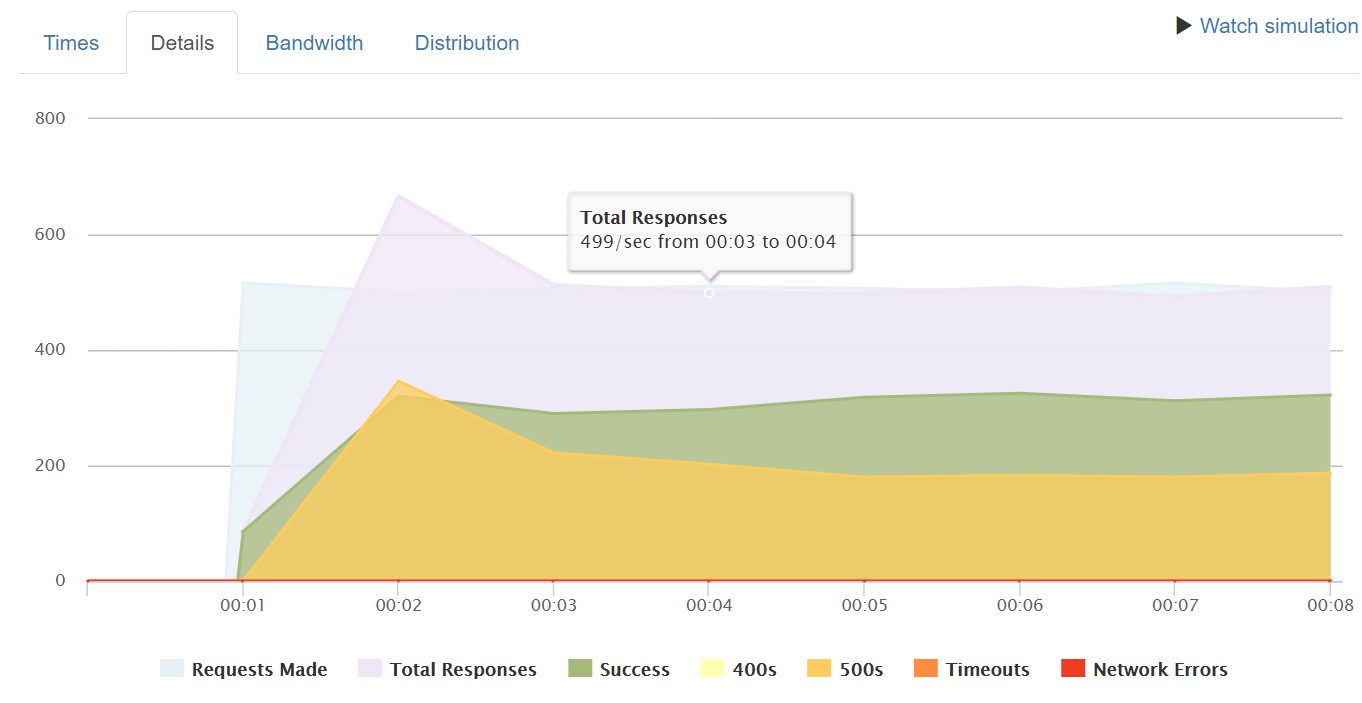
Task: Toggle the Requests Made series label
Action: [259, 670]
